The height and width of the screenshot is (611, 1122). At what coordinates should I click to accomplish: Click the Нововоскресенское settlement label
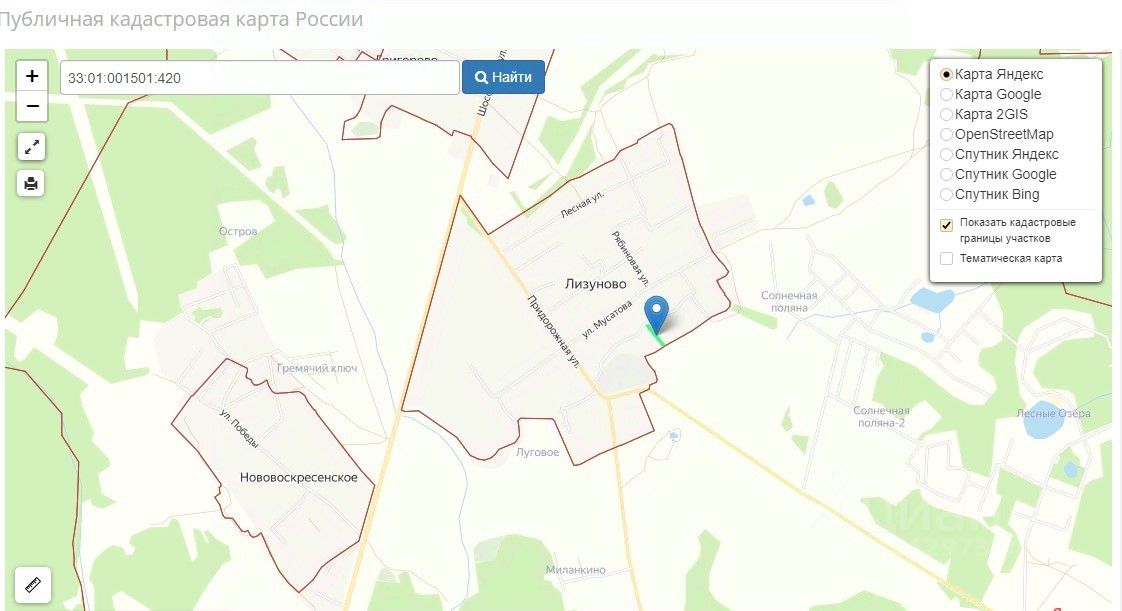[298, 477]
